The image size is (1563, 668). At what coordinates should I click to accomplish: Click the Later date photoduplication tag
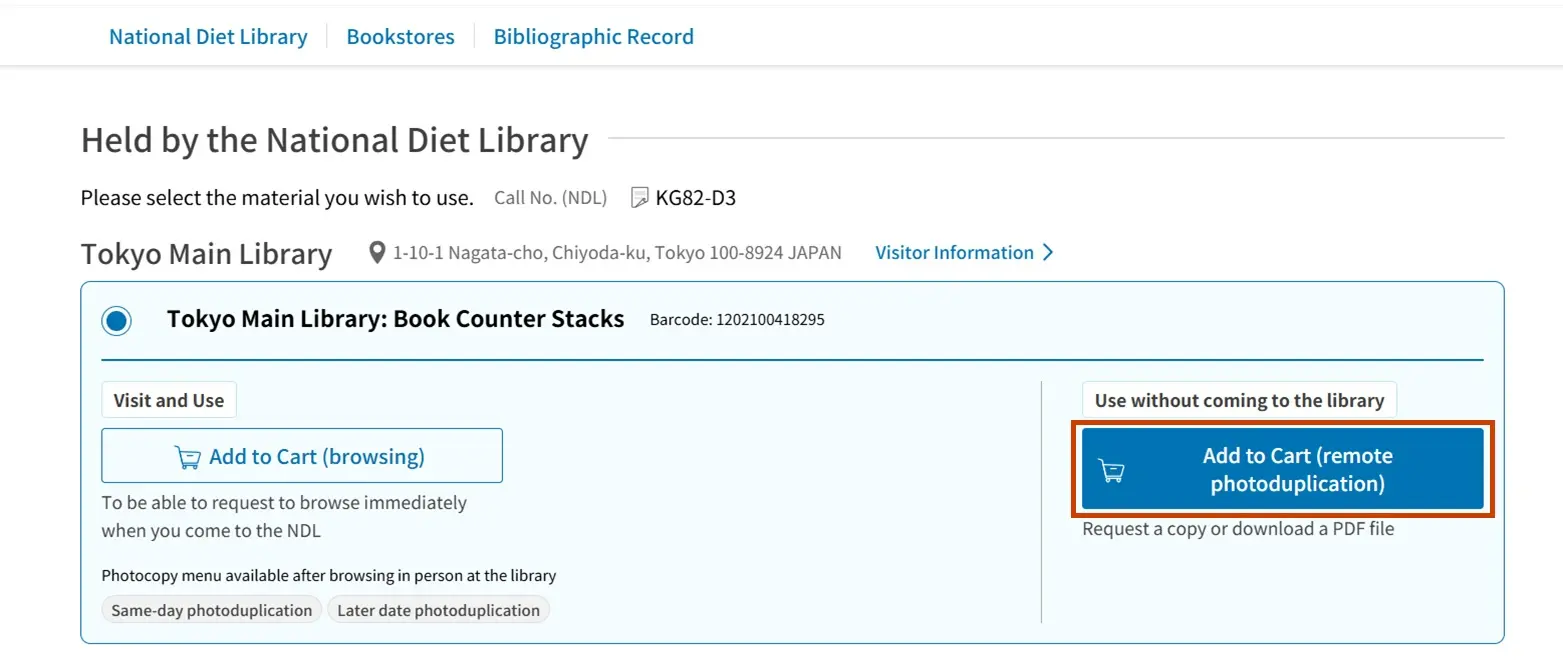pyautogui.click(x=439, y=610)
